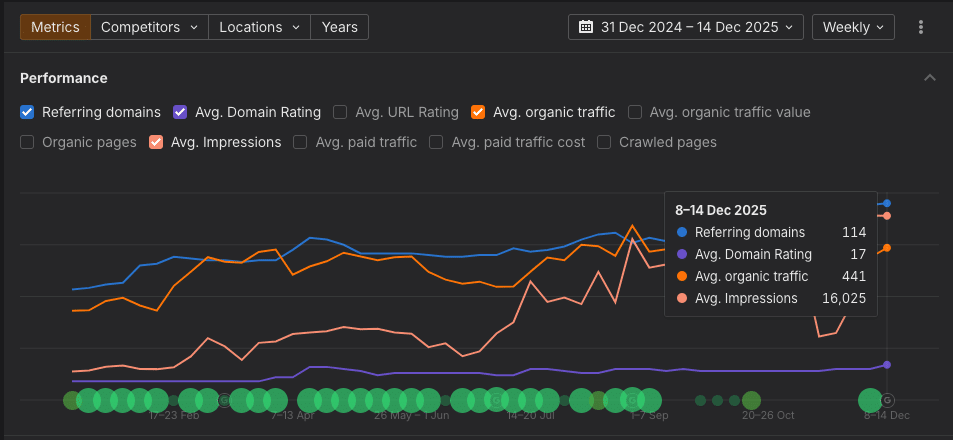This screenshot has width=953, height=440.
Task: Click blue Referring domains endpoint dot on chart
Action: pos(887,203)
